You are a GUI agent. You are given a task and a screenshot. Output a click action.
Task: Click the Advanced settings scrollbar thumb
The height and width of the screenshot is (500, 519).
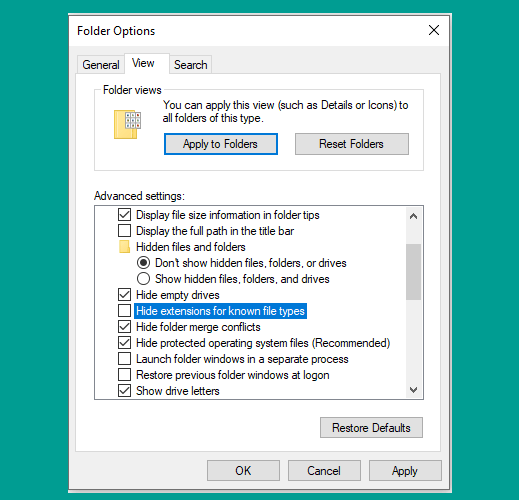tap(413, 272)
